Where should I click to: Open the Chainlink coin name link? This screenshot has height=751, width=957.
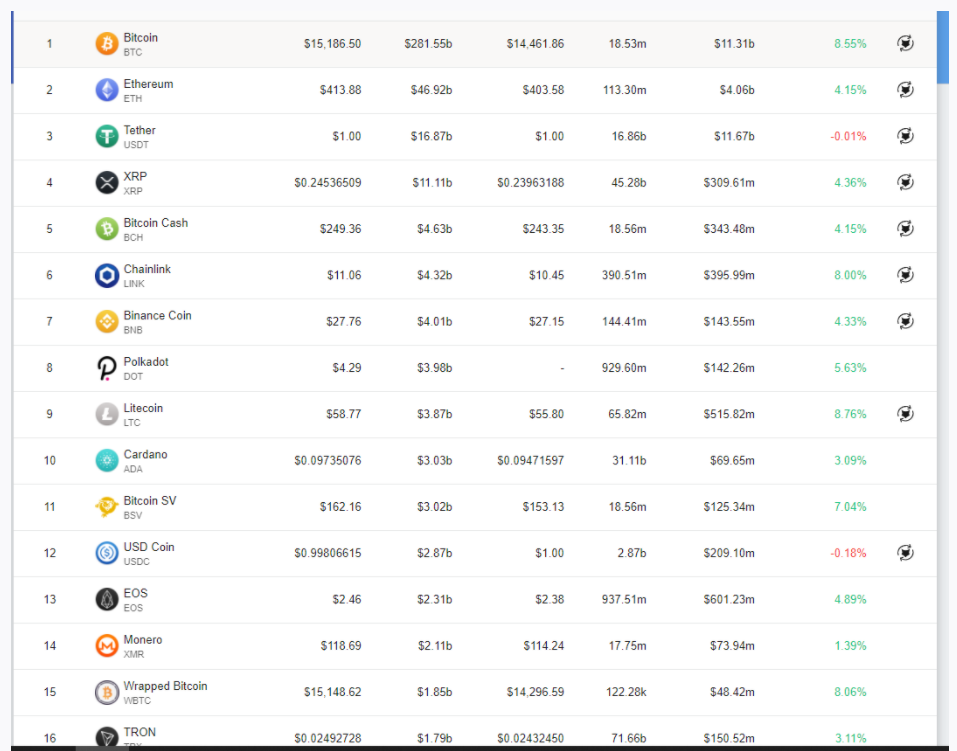[x=147, y=269]
